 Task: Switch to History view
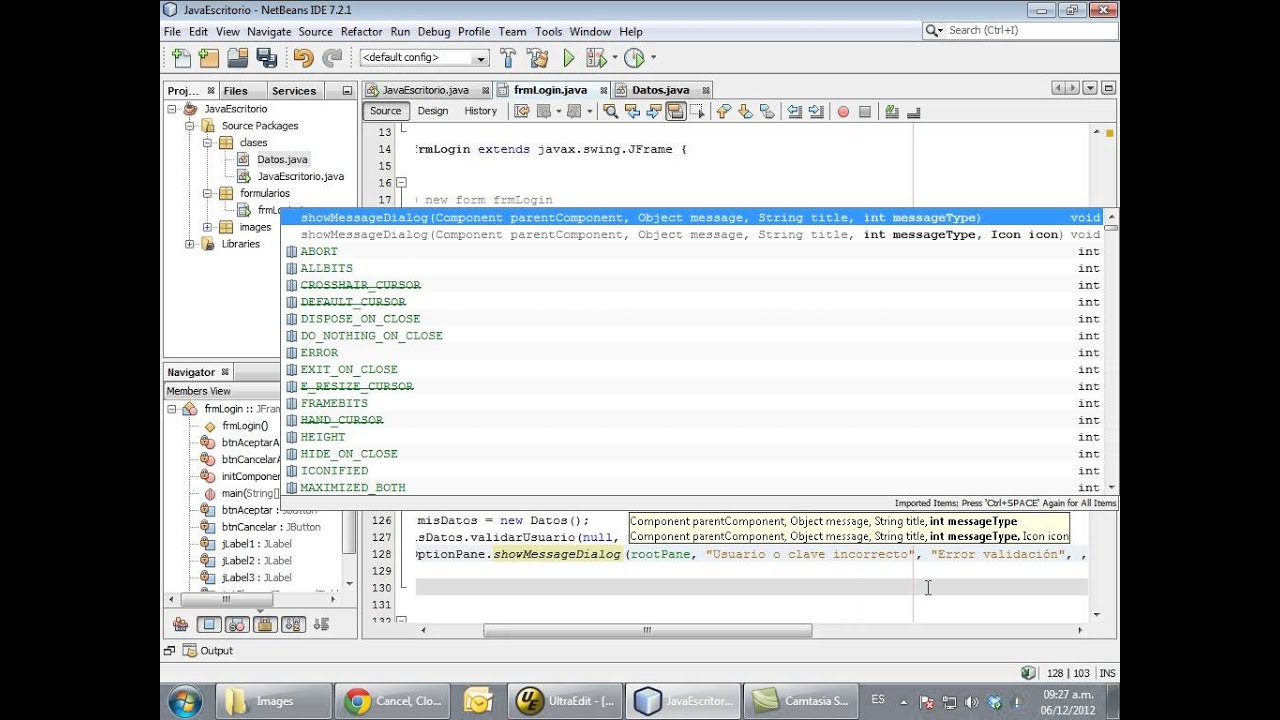click(x=480, y=111)
